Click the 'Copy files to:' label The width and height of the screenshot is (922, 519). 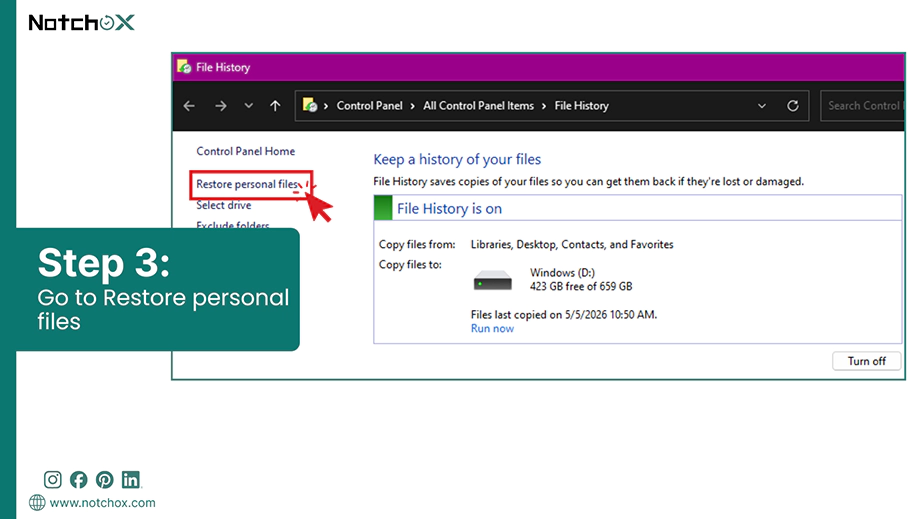pyautogui.click(x=410, y=264)
